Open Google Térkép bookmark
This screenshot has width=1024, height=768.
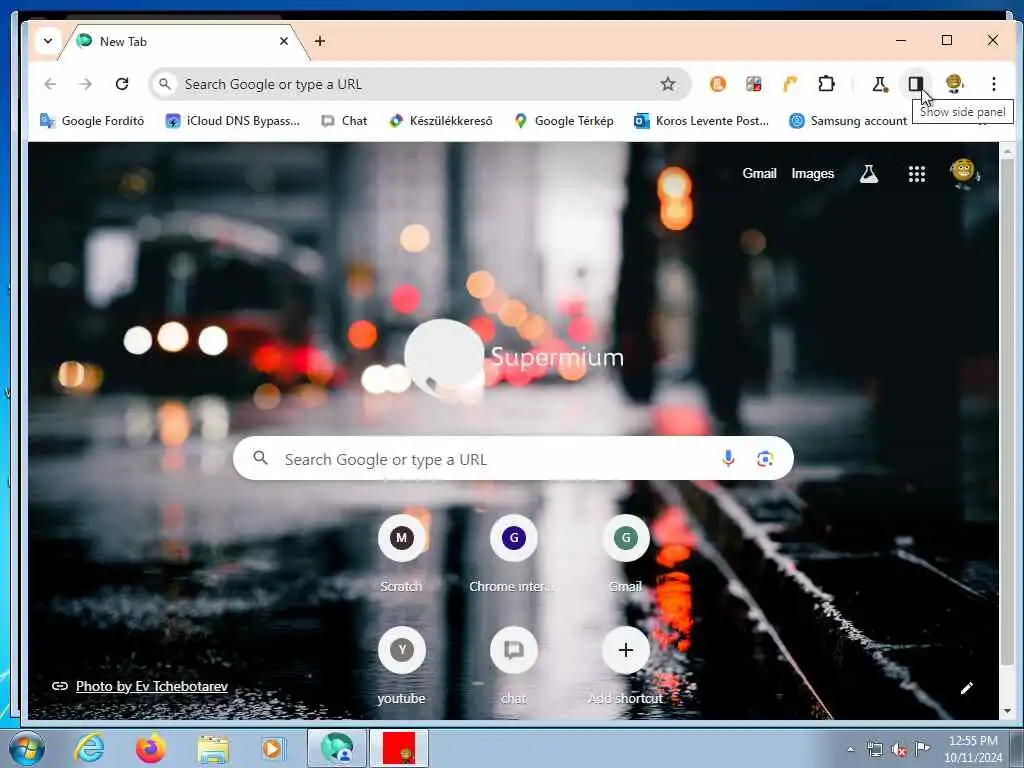(564, 121)
